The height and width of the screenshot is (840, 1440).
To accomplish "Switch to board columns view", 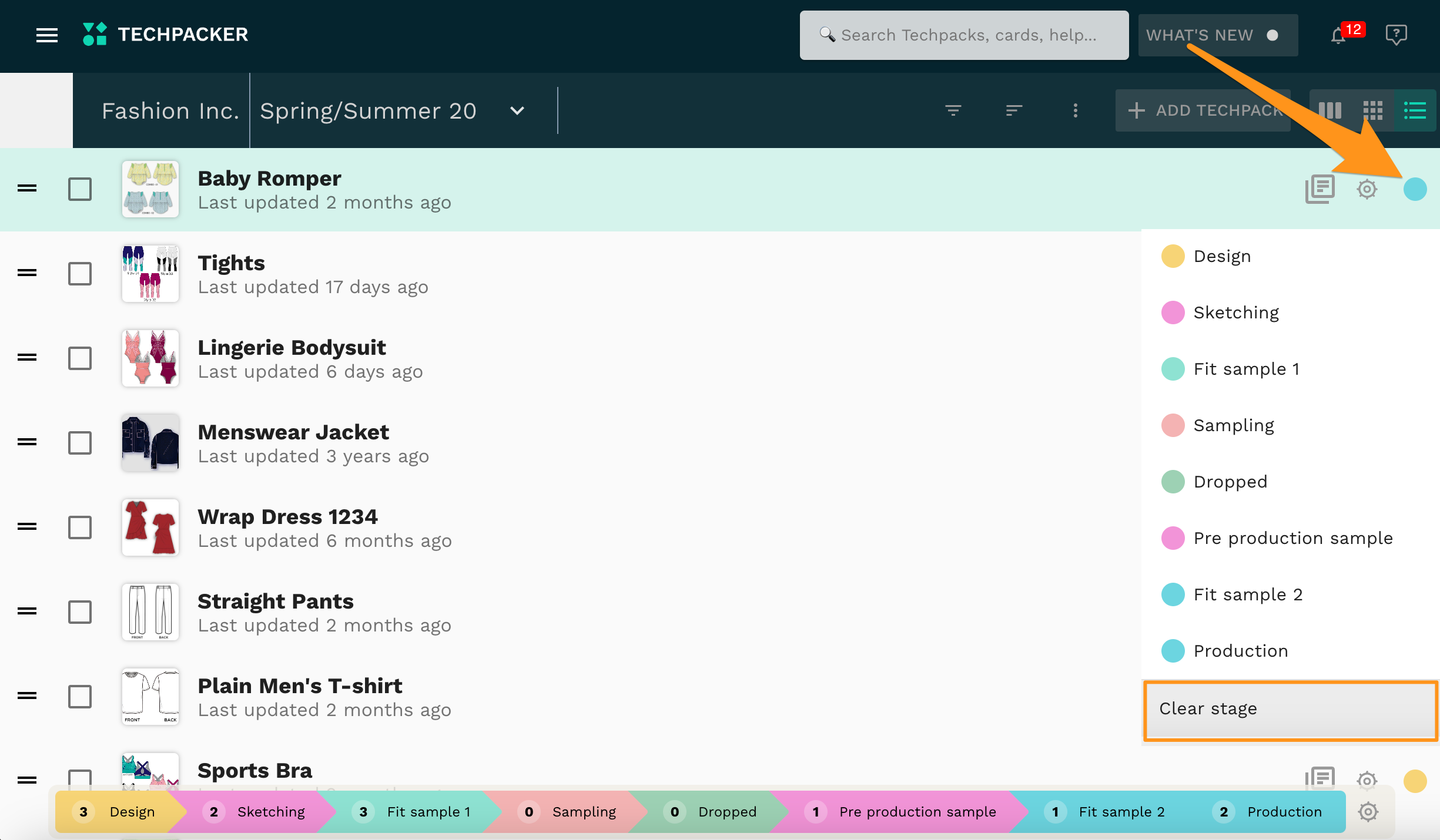I will pos(1330,110).
